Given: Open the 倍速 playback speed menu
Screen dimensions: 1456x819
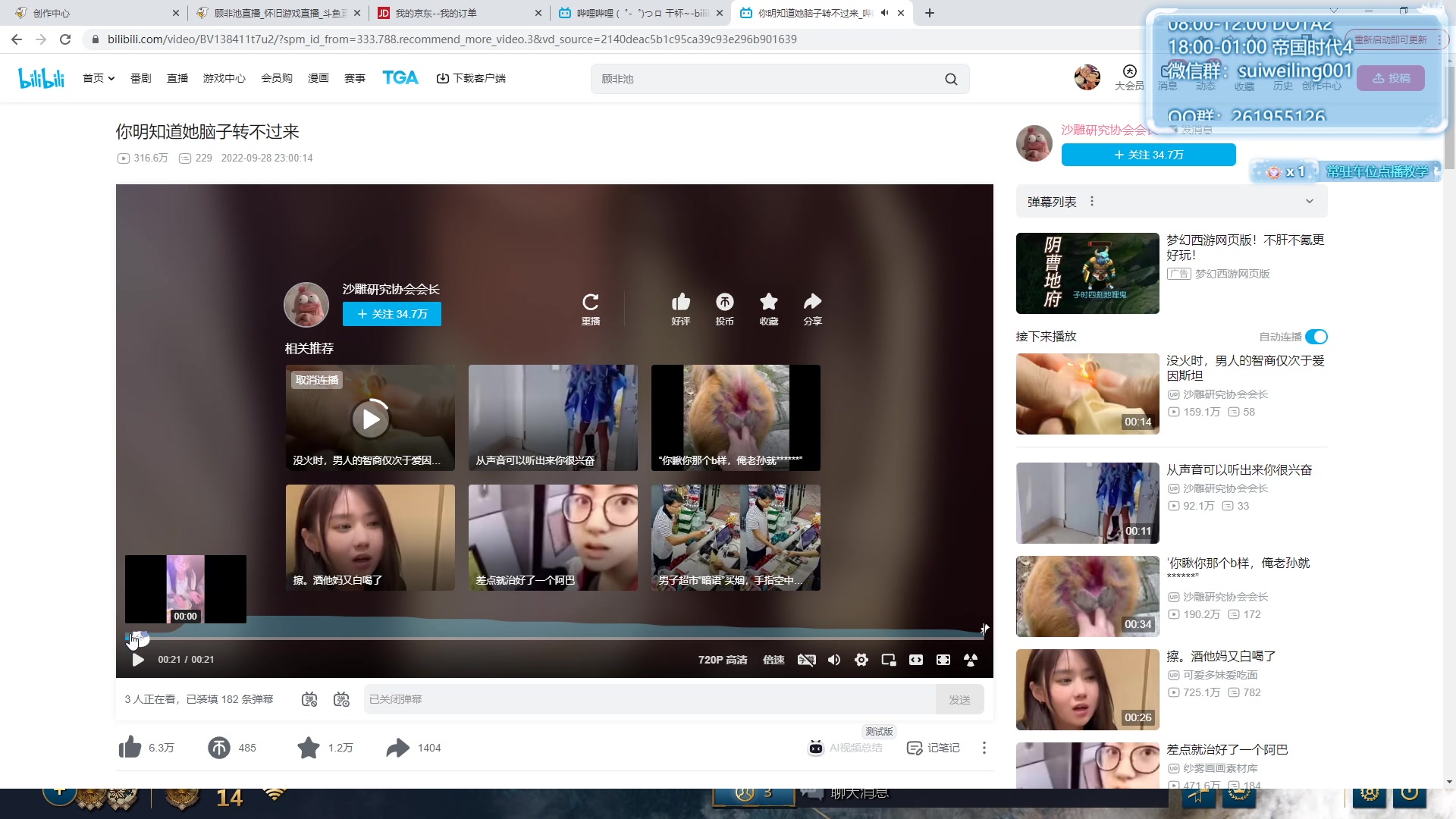Looking at the screenshot, I should coord(773,660).
